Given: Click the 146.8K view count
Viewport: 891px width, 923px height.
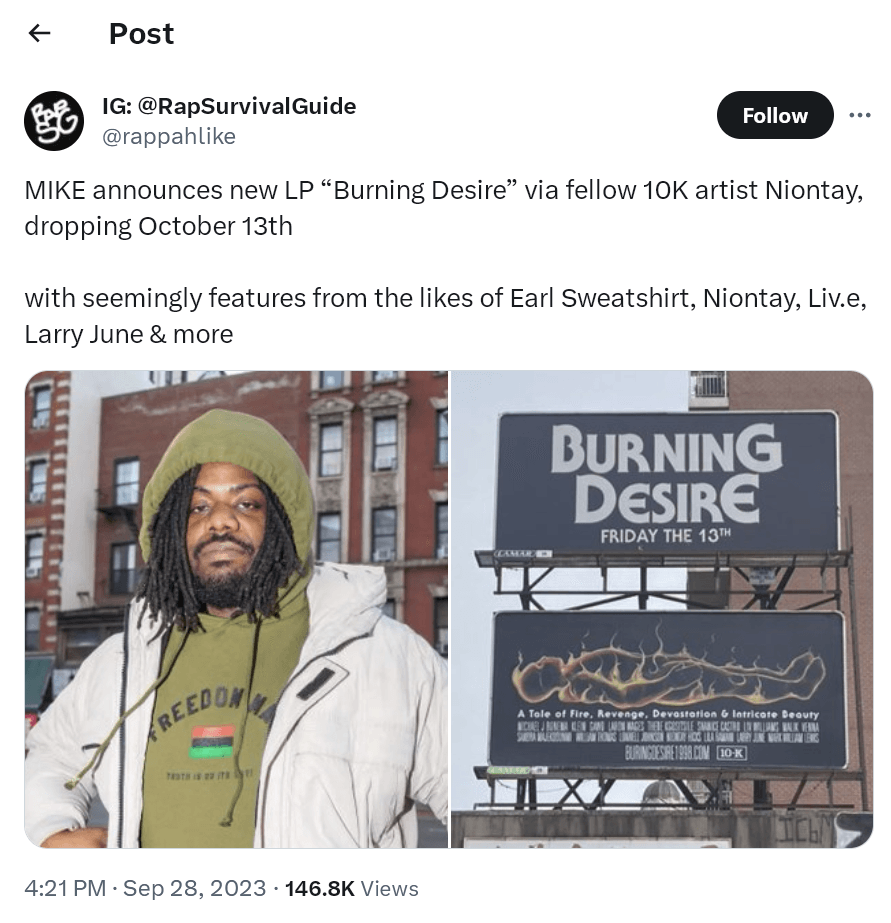Looking at the screenshot, I should click(x=320, y=888).
